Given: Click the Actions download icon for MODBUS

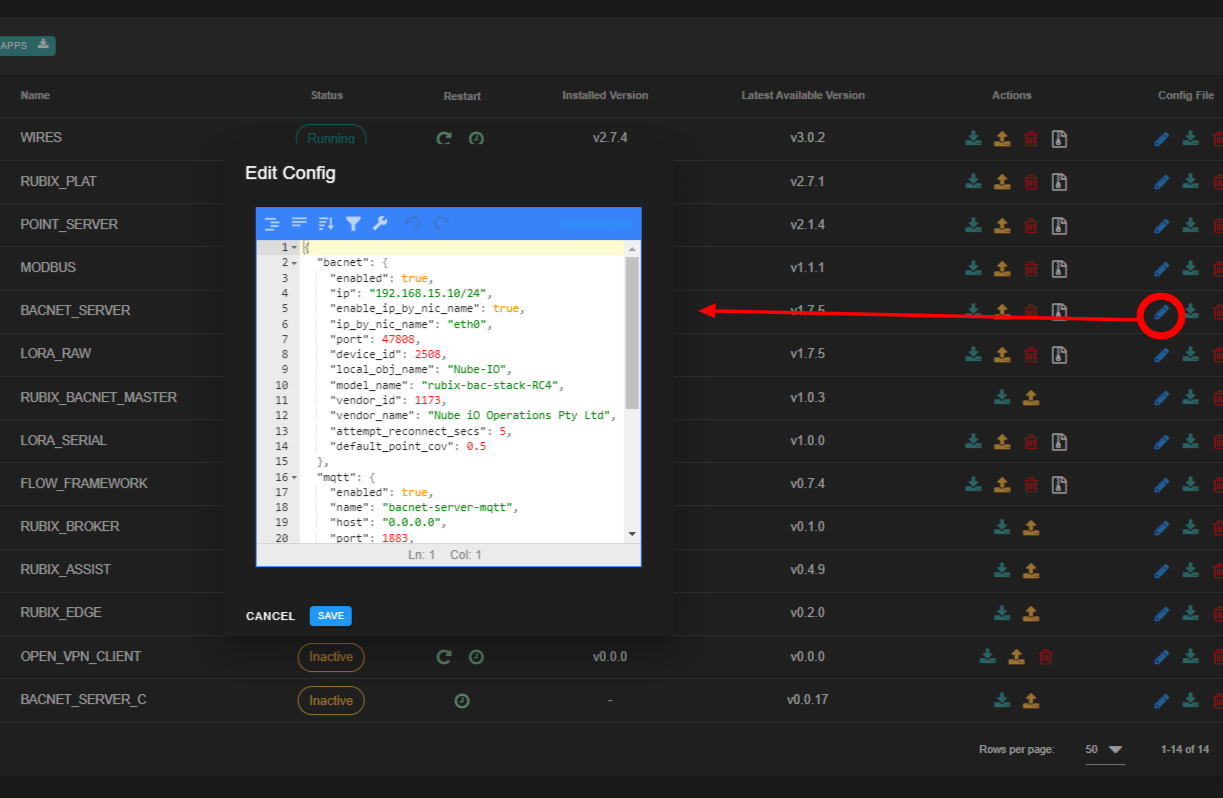Looking at the screenshot, I should [x=973, y=268].
